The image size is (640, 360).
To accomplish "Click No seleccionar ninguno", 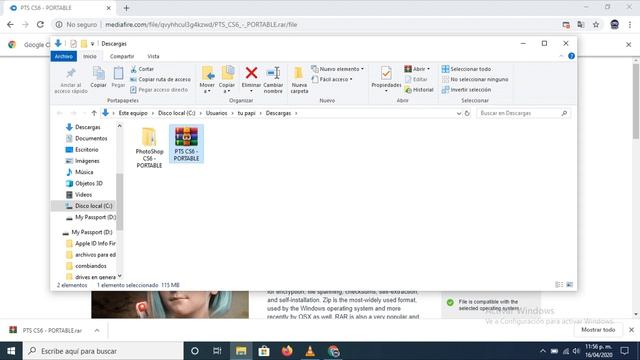I will tap(475, 79).
